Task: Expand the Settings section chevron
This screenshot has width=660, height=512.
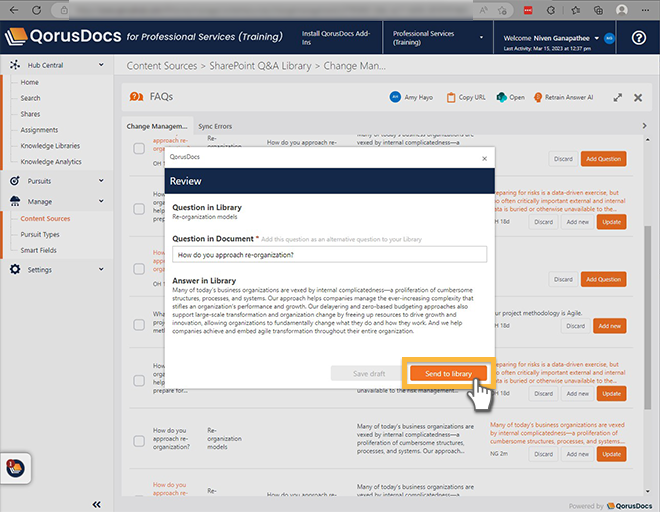Action: click(101, 269)
